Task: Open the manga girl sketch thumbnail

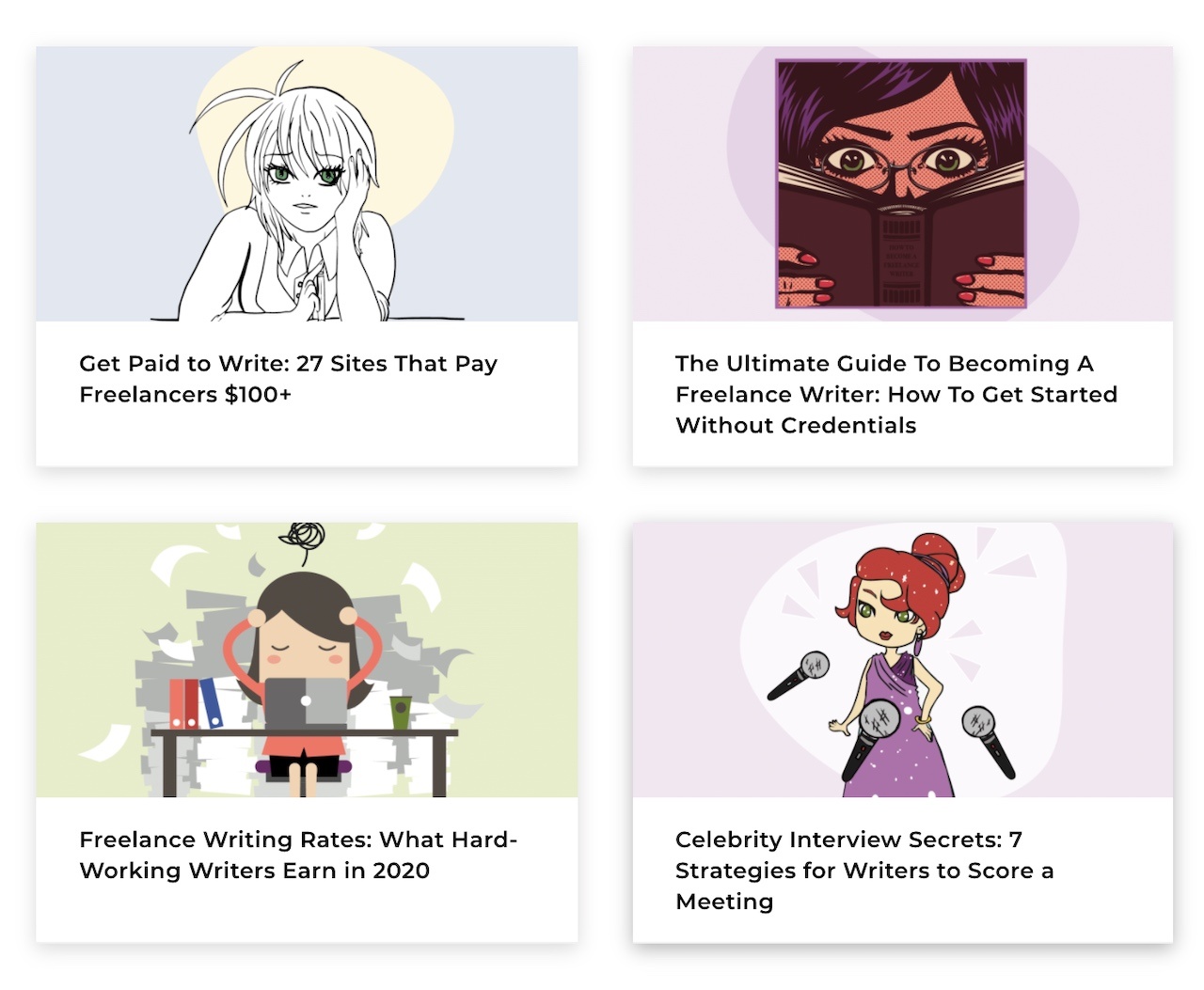Action: coord(307,184)
